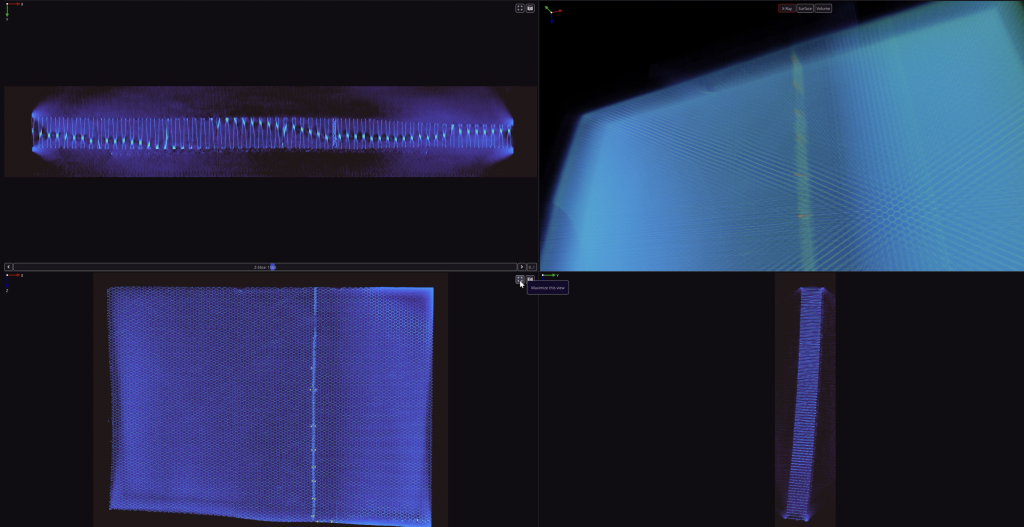Click the small button right of the slice slider
This screenshot has width=1024, height=527.
(x=532, y=267)
